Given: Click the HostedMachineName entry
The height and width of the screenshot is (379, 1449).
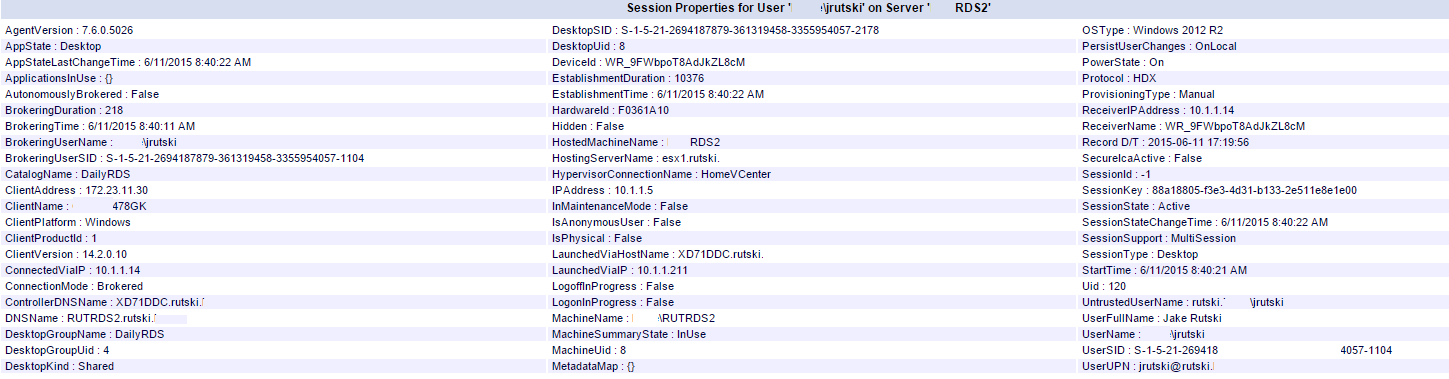Looking at the screenshot, I should 637,142.
